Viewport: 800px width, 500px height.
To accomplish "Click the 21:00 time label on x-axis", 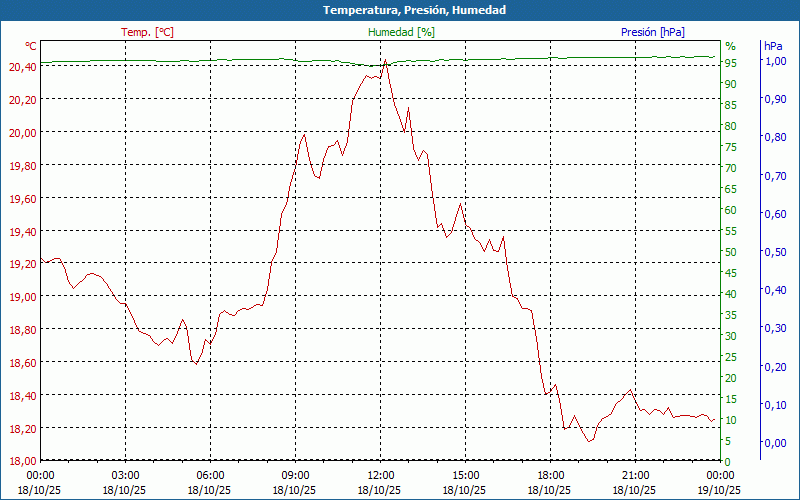I will [635, 475].
